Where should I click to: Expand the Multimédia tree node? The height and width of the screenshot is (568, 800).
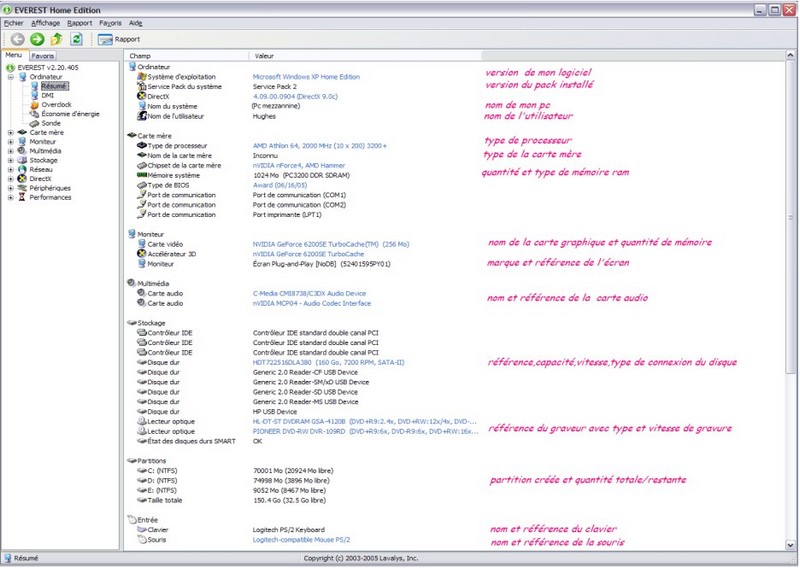pyautogui.click(x=11, y=151)
